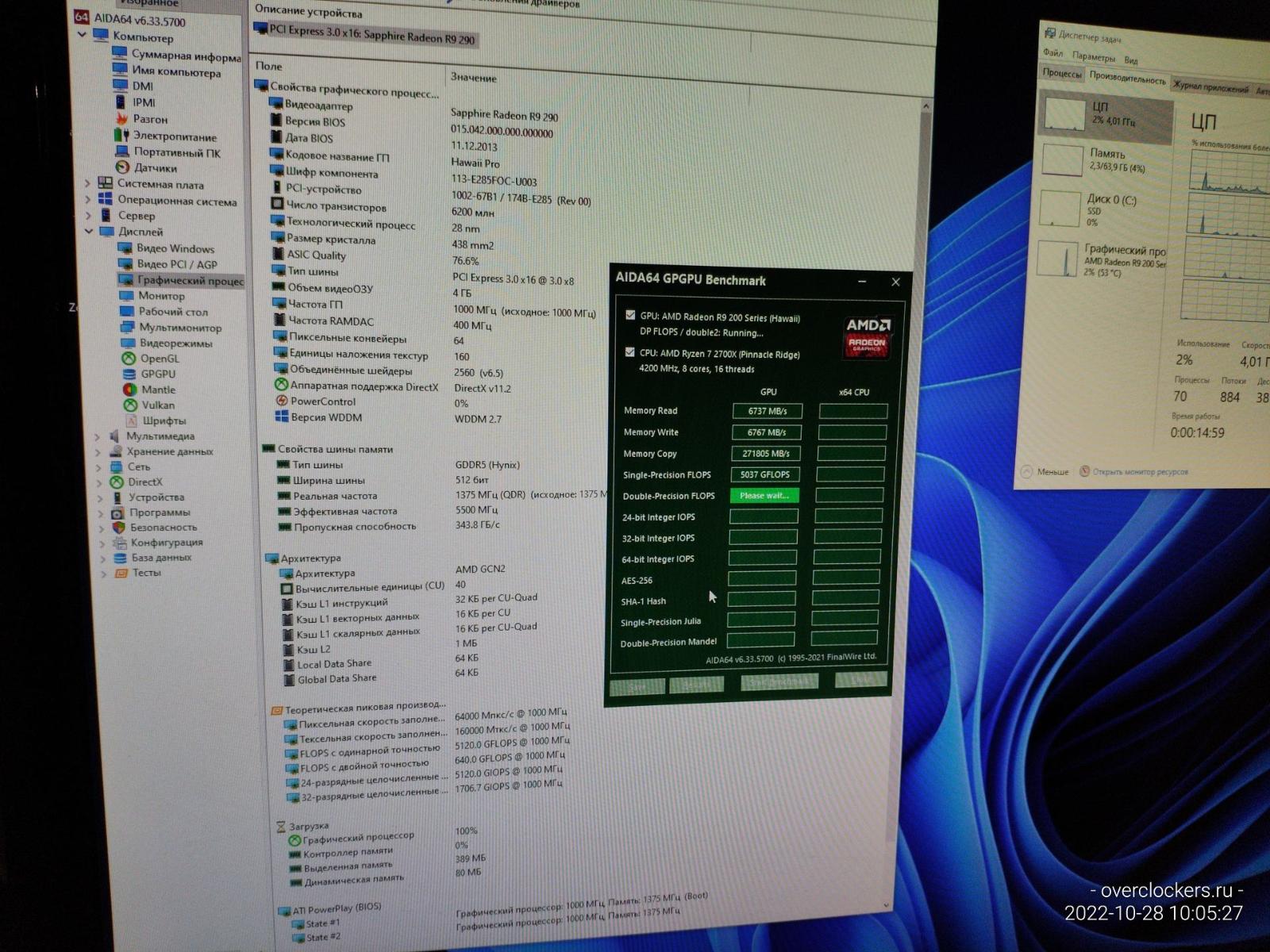
Task: Collapse the Дисплей branch
Action: 89,232
